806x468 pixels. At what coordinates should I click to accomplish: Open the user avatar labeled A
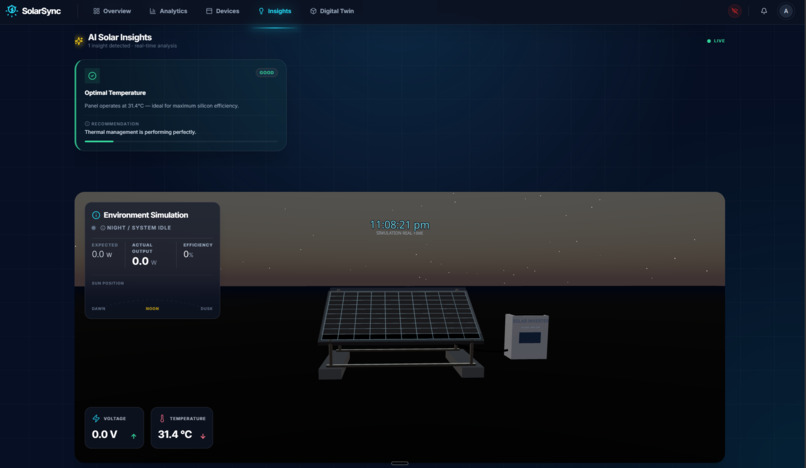point(785,11)
